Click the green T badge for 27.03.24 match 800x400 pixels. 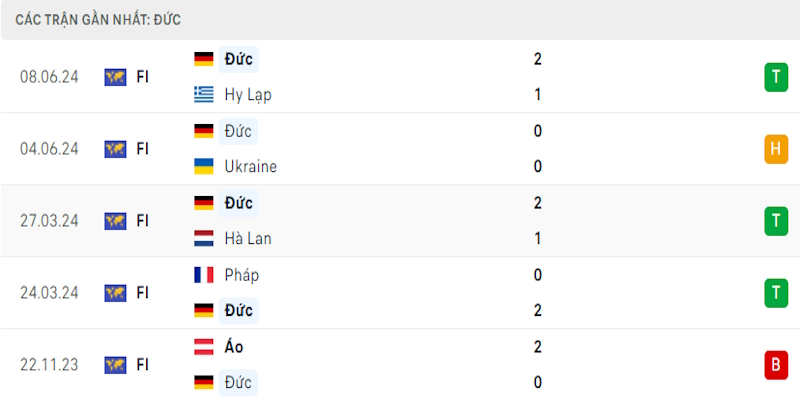(776, 221)
